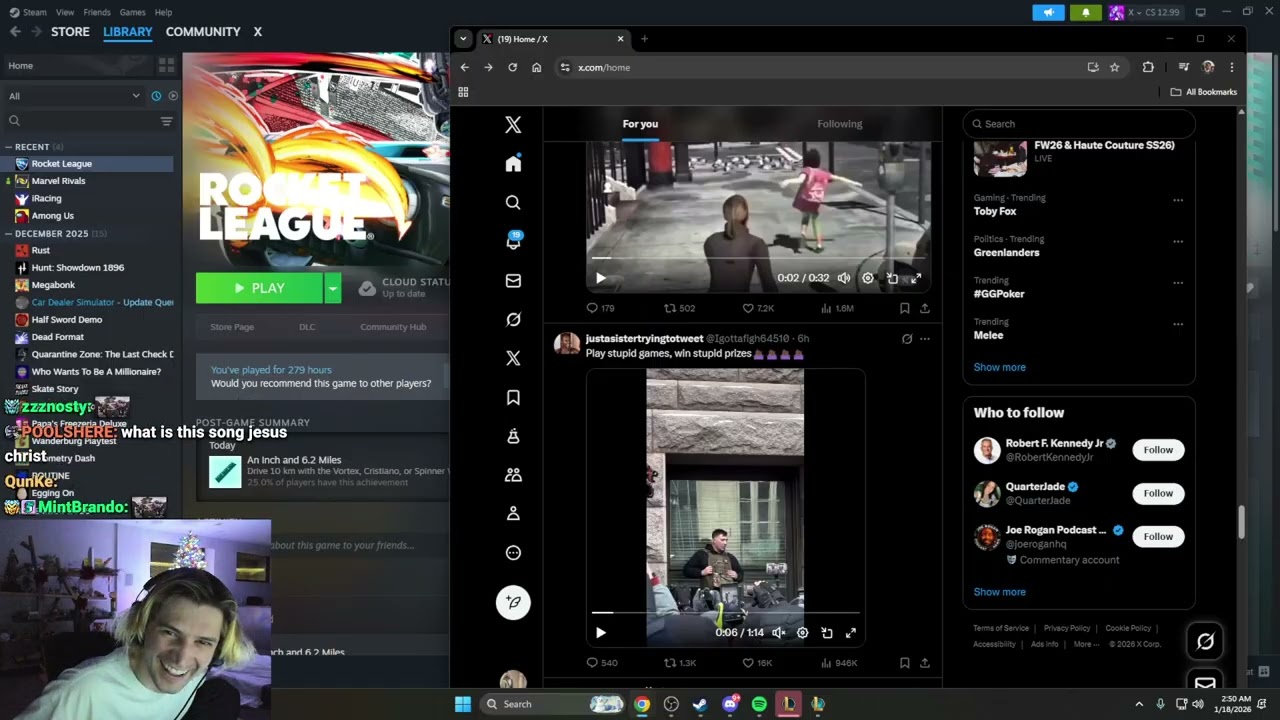This screenshot has height=720, width=1280.
Task: Unmute the 1:14 video volume icon
Action: point(778,632)
